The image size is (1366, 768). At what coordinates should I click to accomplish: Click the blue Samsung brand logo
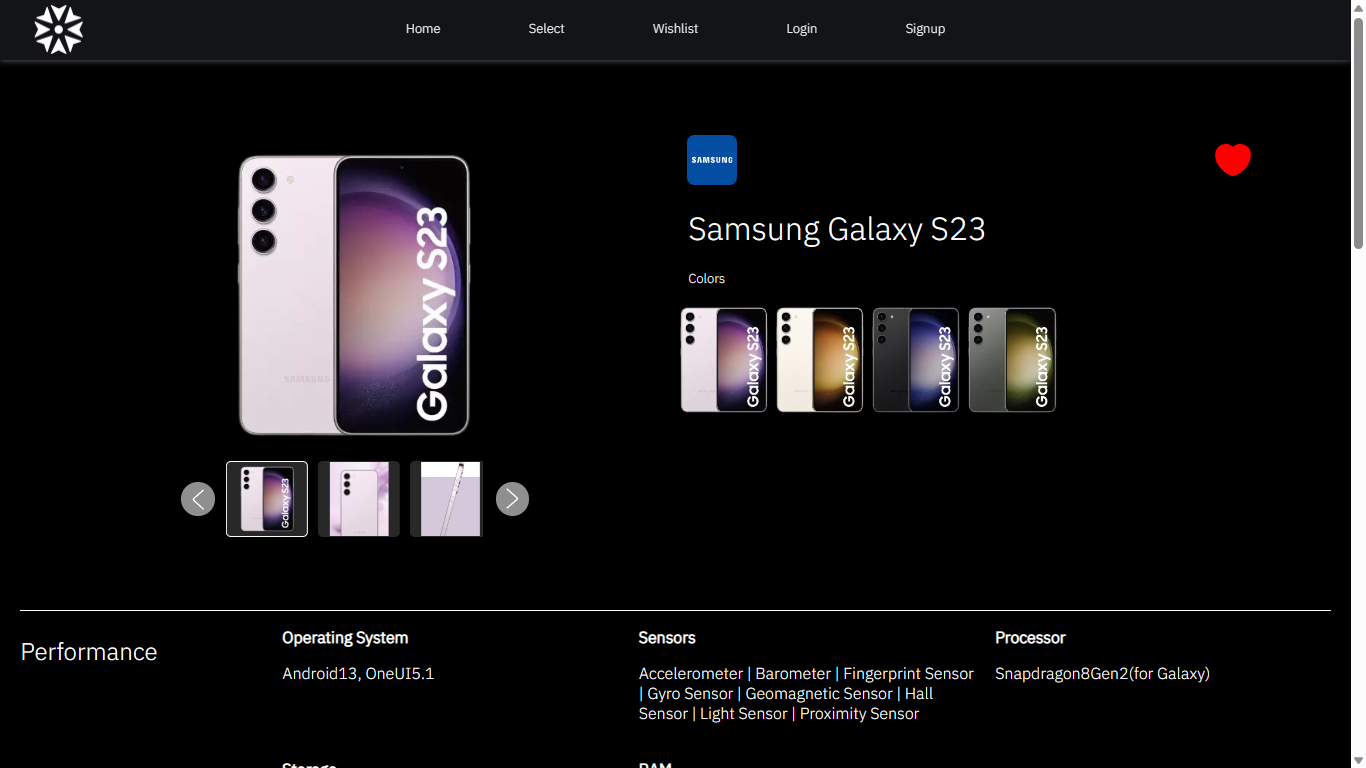[712, 160]
